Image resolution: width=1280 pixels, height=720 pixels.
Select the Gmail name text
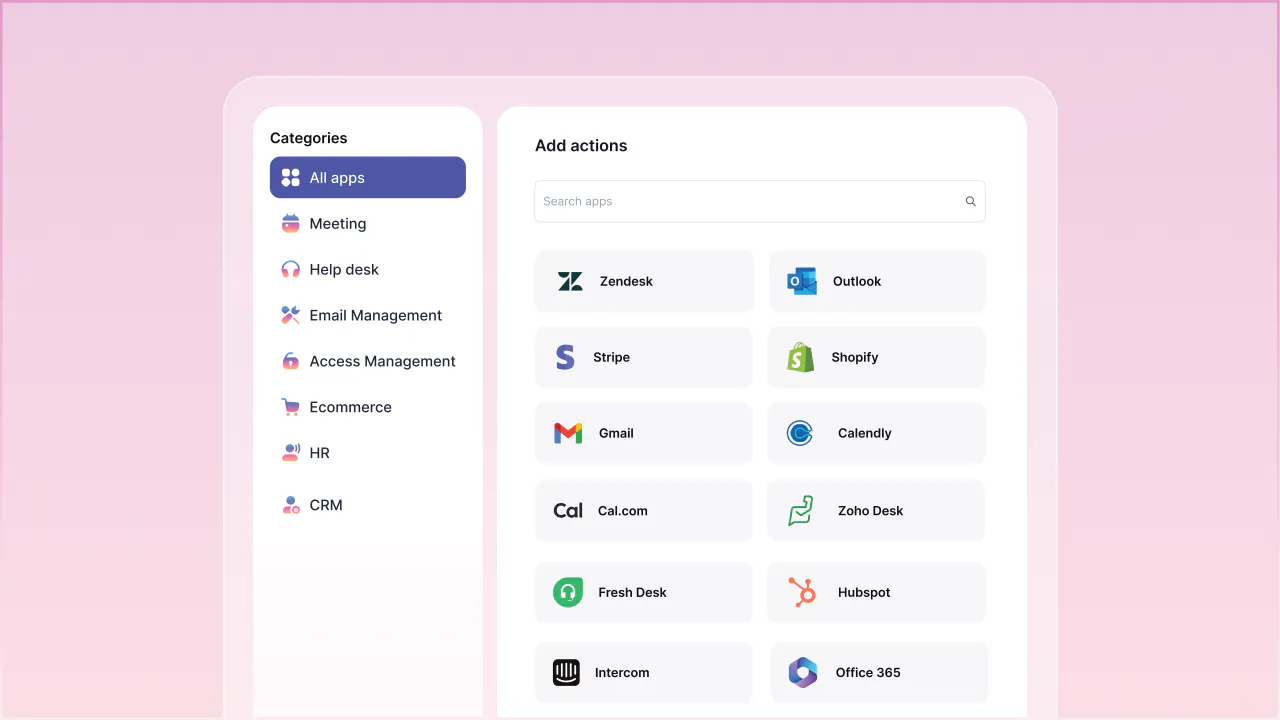tap(616, 433)
